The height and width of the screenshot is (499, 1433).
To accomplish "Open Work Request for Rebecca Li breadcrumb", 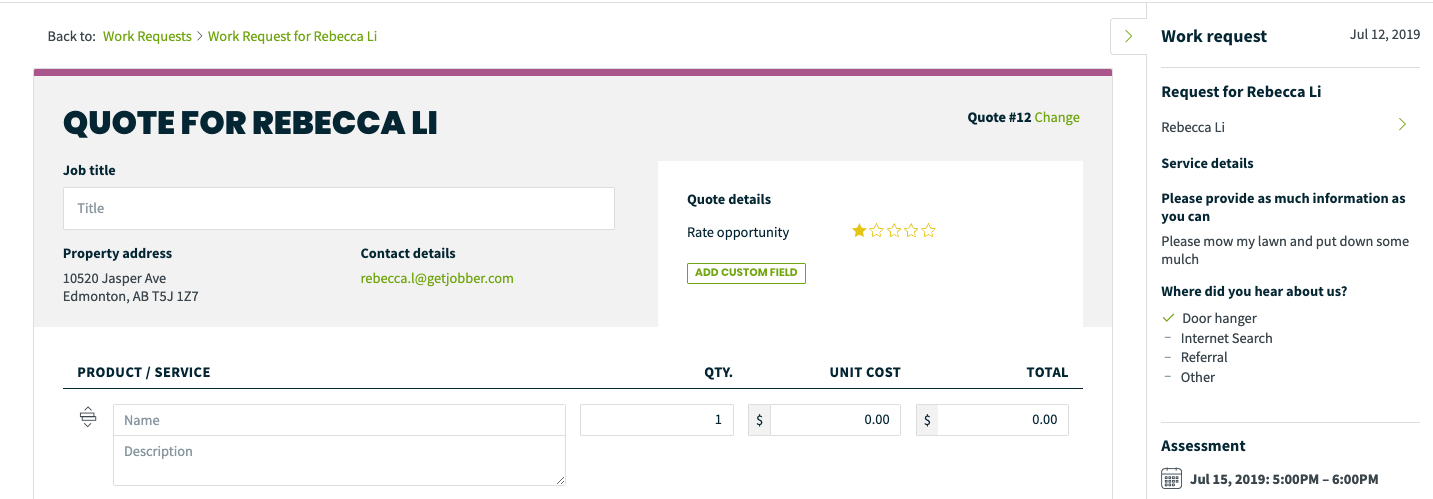I will tap(292, 36).
